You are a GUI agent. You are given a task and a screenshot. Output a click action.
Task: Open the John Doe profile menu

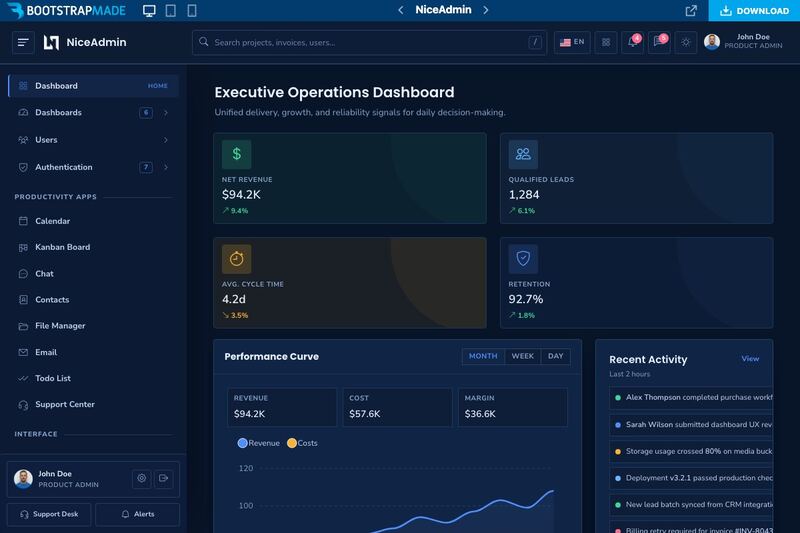[x=743, y=42]
